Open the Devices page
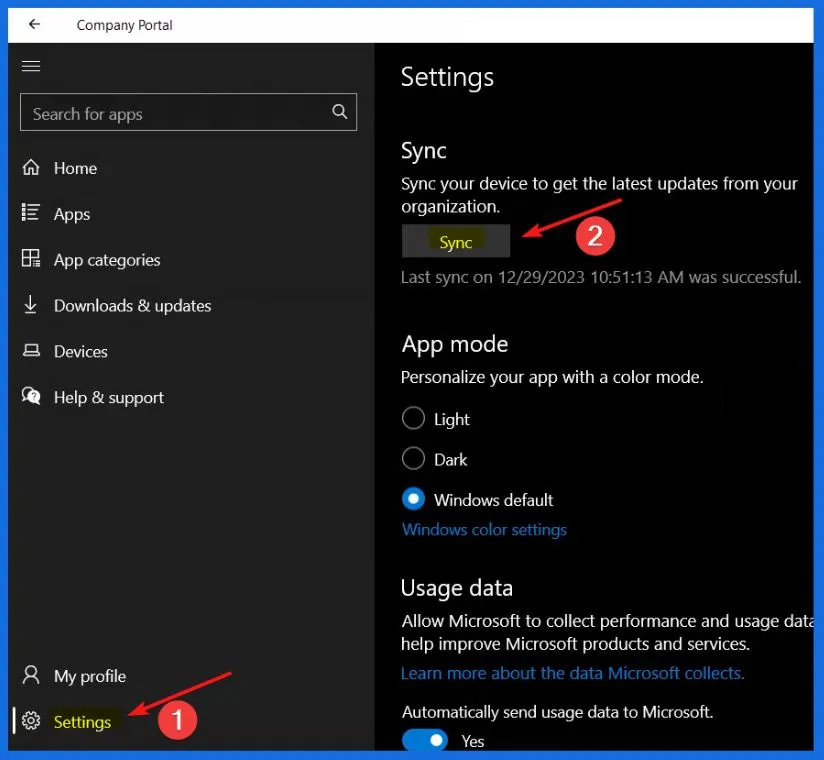 tap(80, 352)
